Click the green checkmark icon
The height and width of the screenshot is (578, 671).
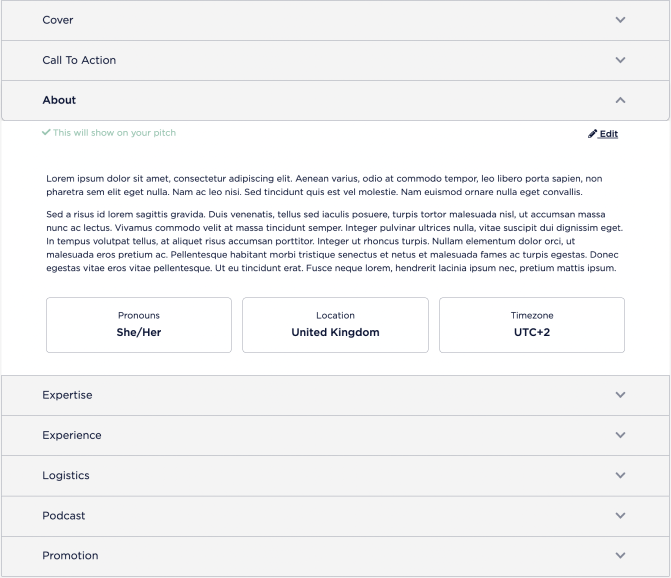[x=46, y=132]
